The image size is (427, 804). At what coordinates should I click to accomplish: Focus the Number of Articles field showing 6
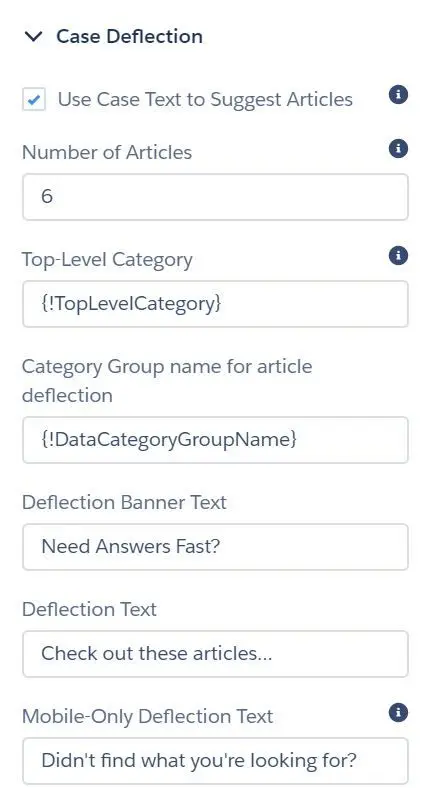(215, 197)
